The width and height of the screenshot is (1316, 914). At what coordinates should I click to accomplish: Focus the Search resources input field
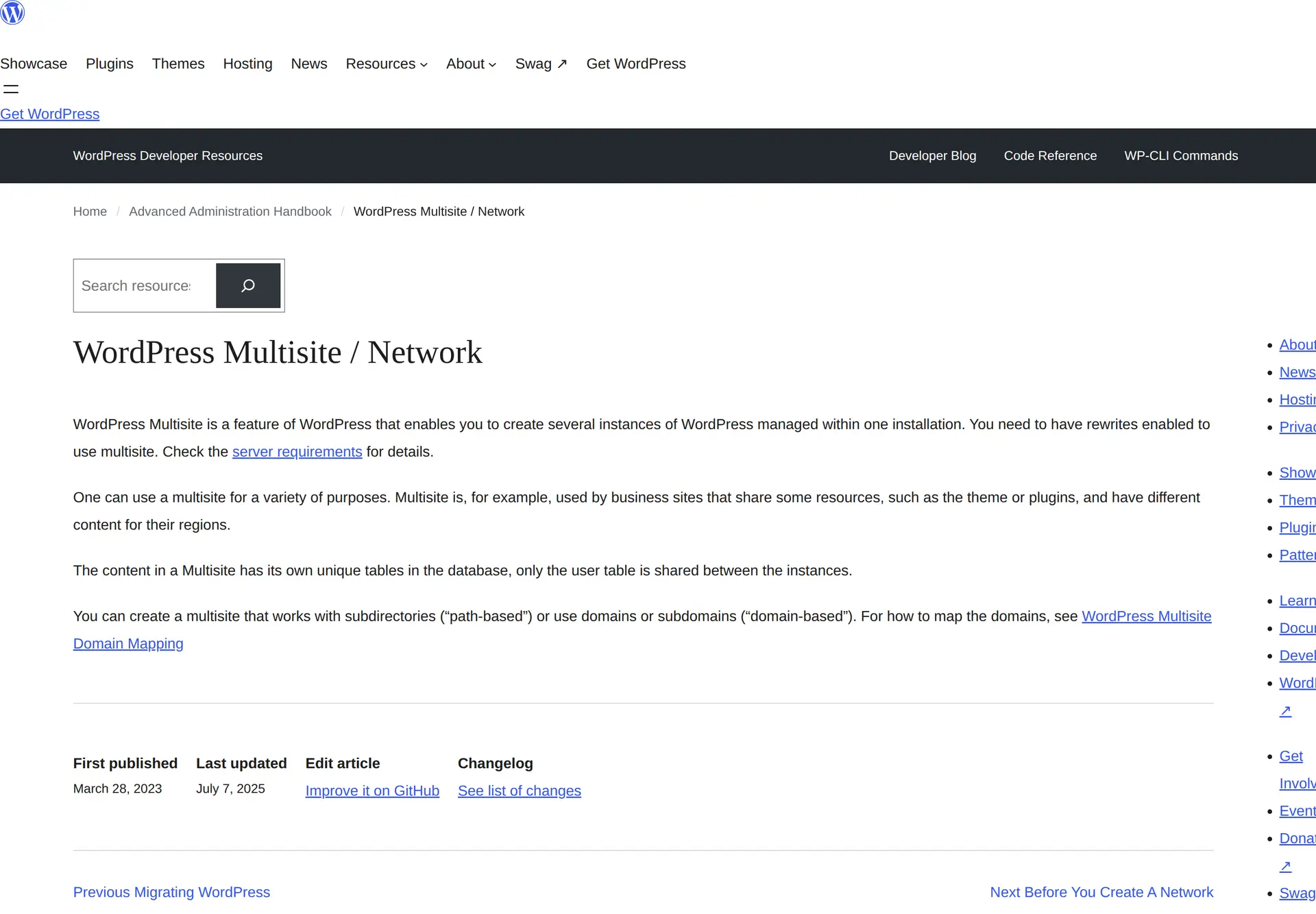[145, 285]
